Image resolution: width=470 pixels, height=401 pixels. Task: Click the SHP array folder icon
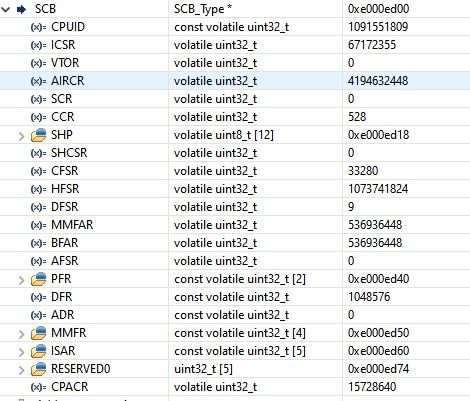38,135
